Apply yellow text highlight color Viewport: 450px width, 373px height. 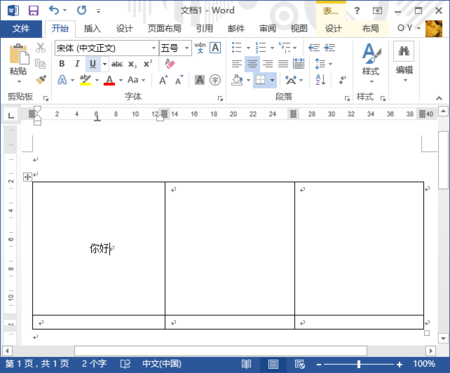(x=85, y=80)
